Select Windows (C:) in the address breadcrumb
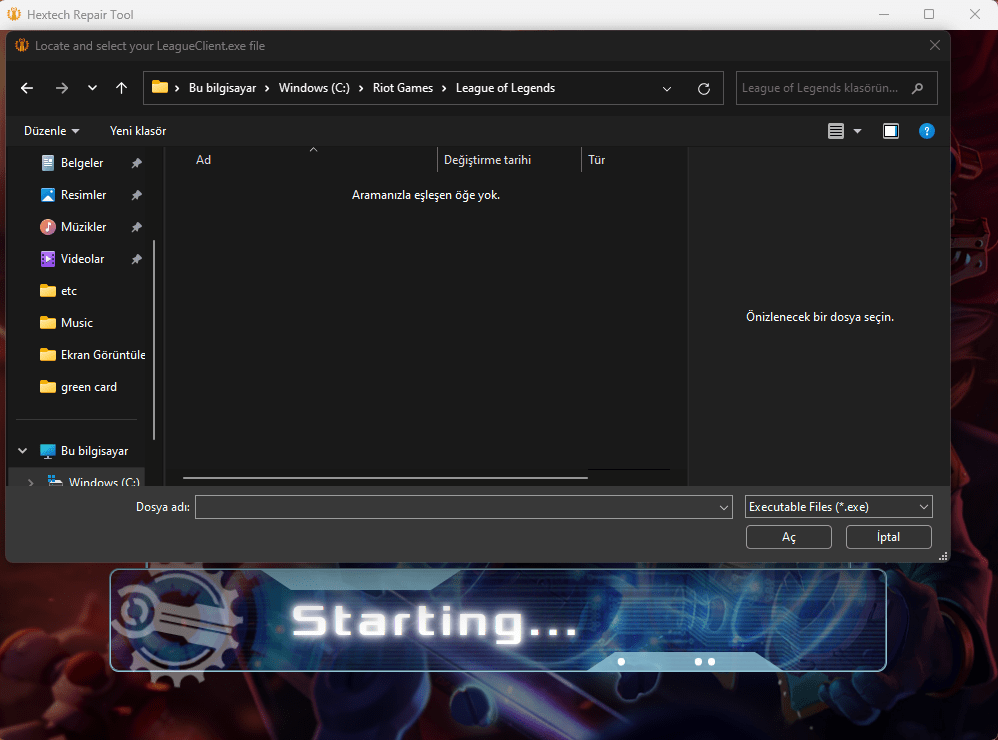Image resolution: width=998 pixels, height=740 pixels. tap(314, 88)
